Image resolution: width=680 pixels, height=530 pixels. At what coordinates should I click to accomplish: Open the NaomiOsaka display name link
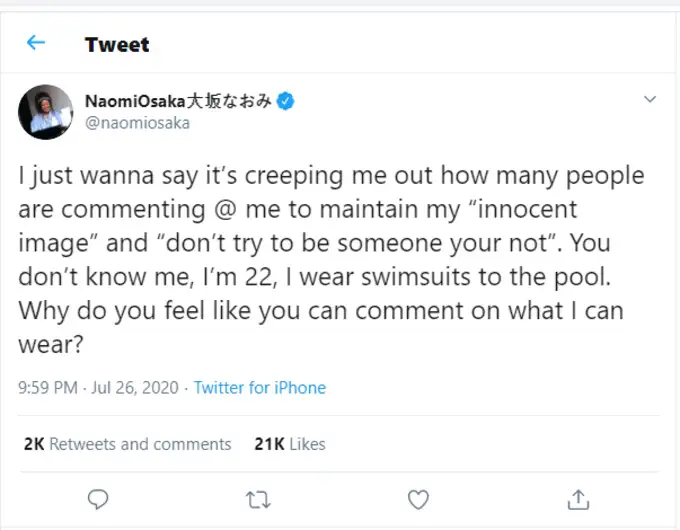tap(135, 101)
